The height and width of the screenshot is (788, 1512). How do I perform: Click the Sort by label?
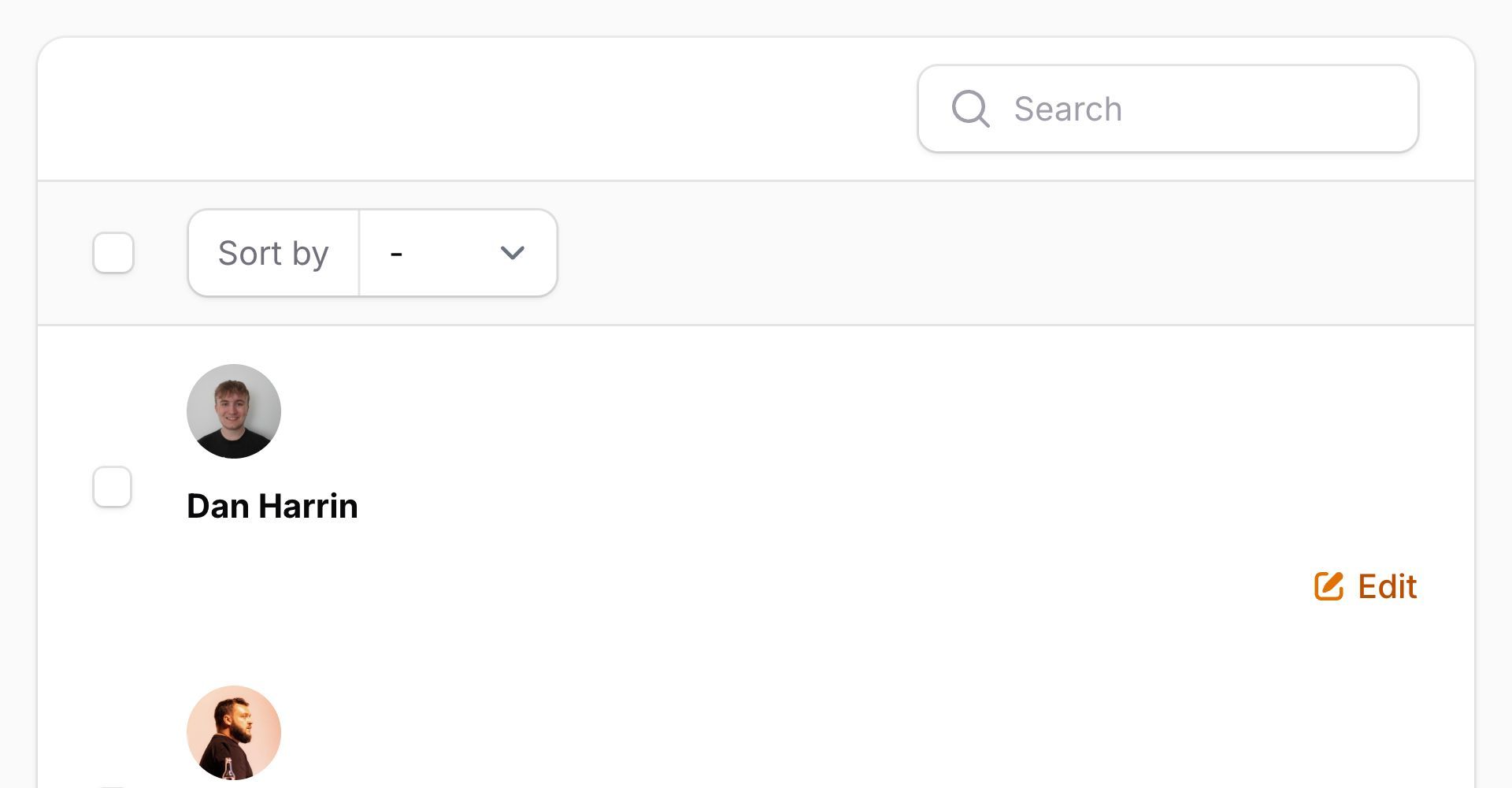272,252
